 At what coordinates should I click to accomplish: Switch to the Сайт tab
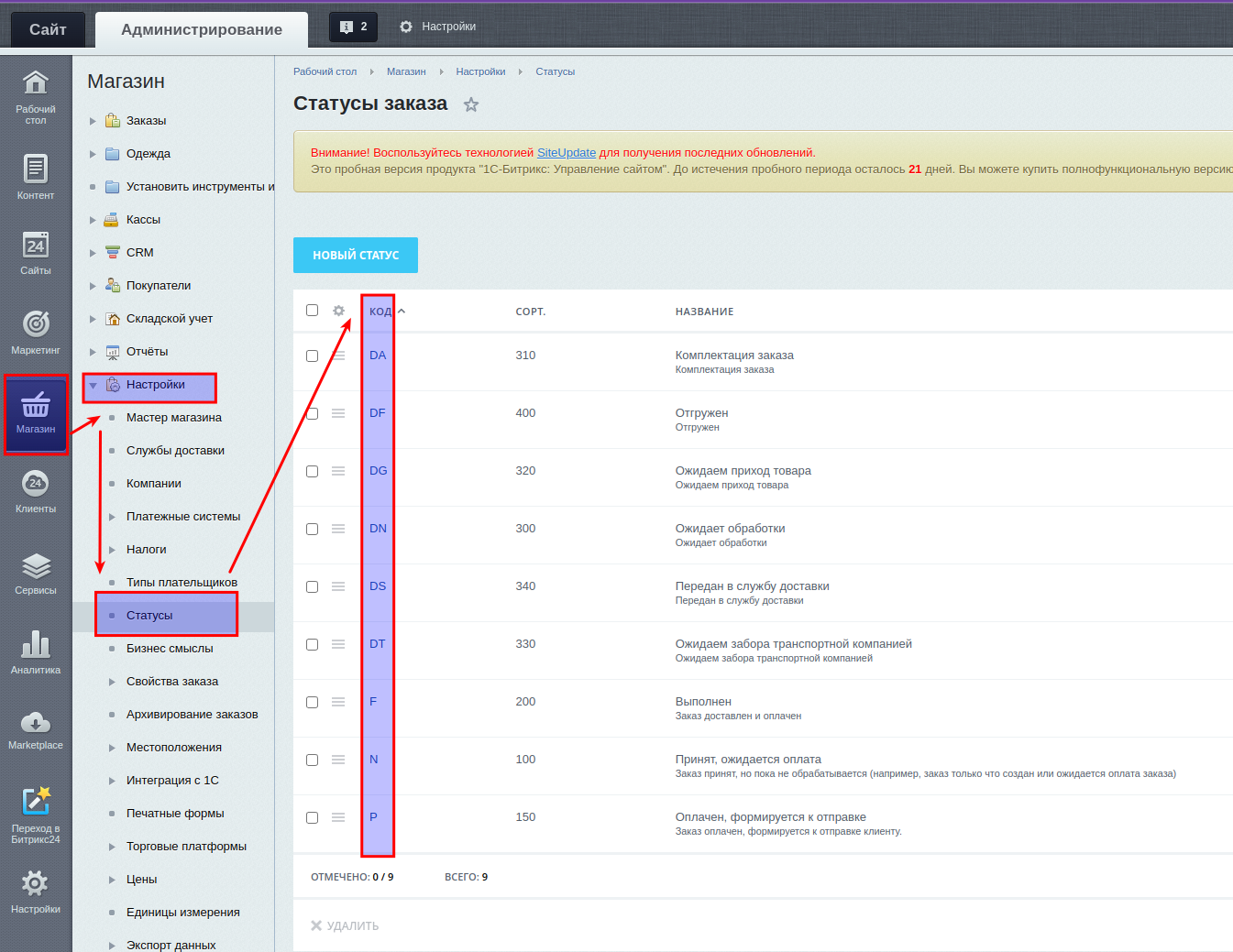48,29
